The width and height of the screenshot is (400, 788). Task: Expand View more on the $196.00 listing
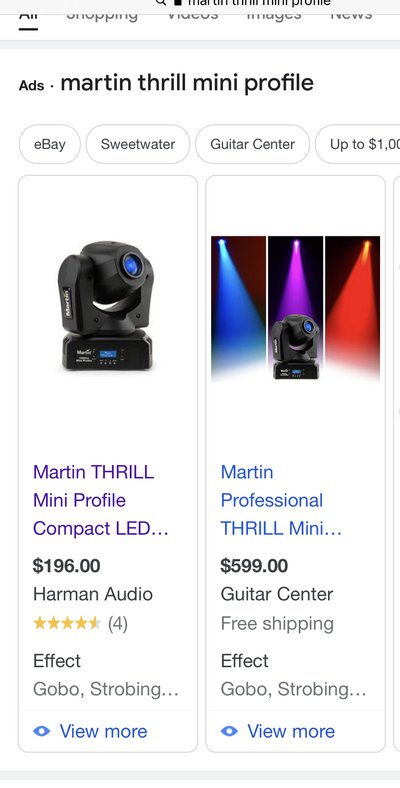[x=90, y=731]
